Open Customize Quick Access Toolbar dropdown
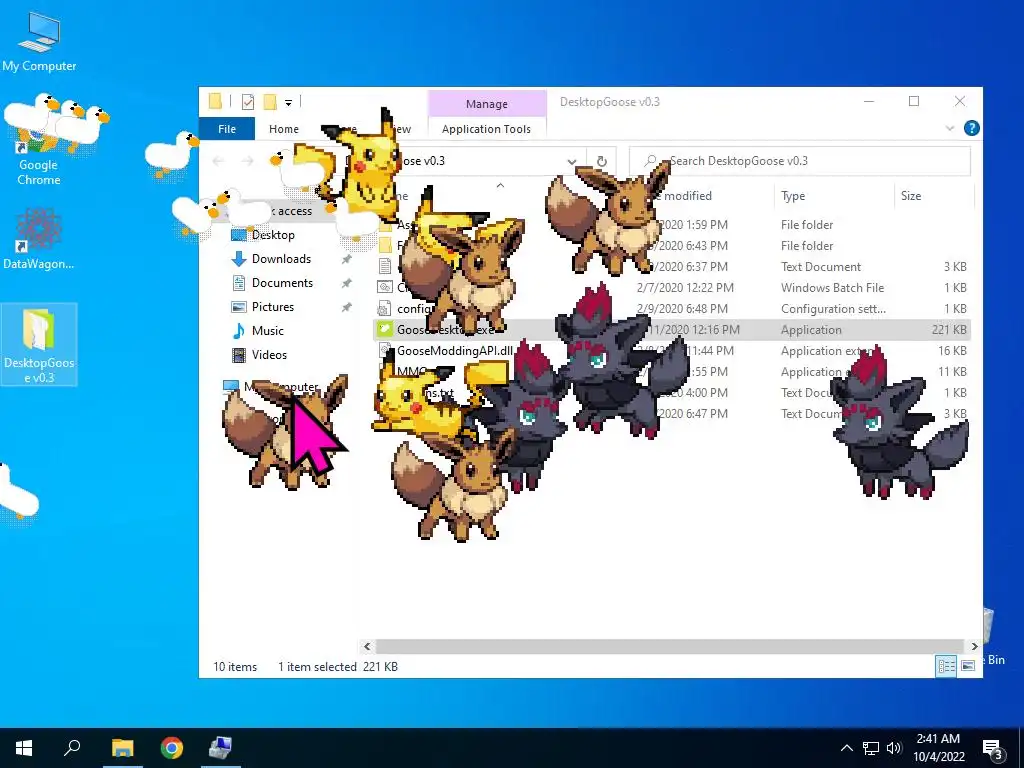This screenshot has height=768, width=1024. (288, 102)
